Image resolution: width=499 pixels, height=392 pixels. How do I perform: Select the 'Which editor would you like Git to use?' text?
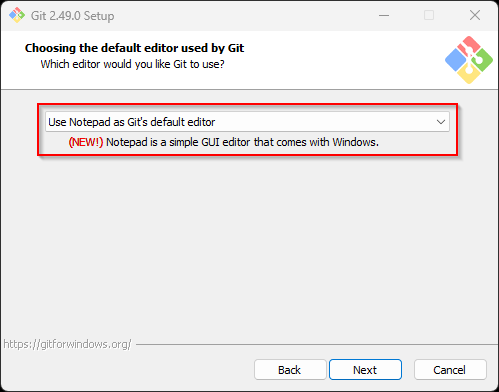[x=132, y=64]
